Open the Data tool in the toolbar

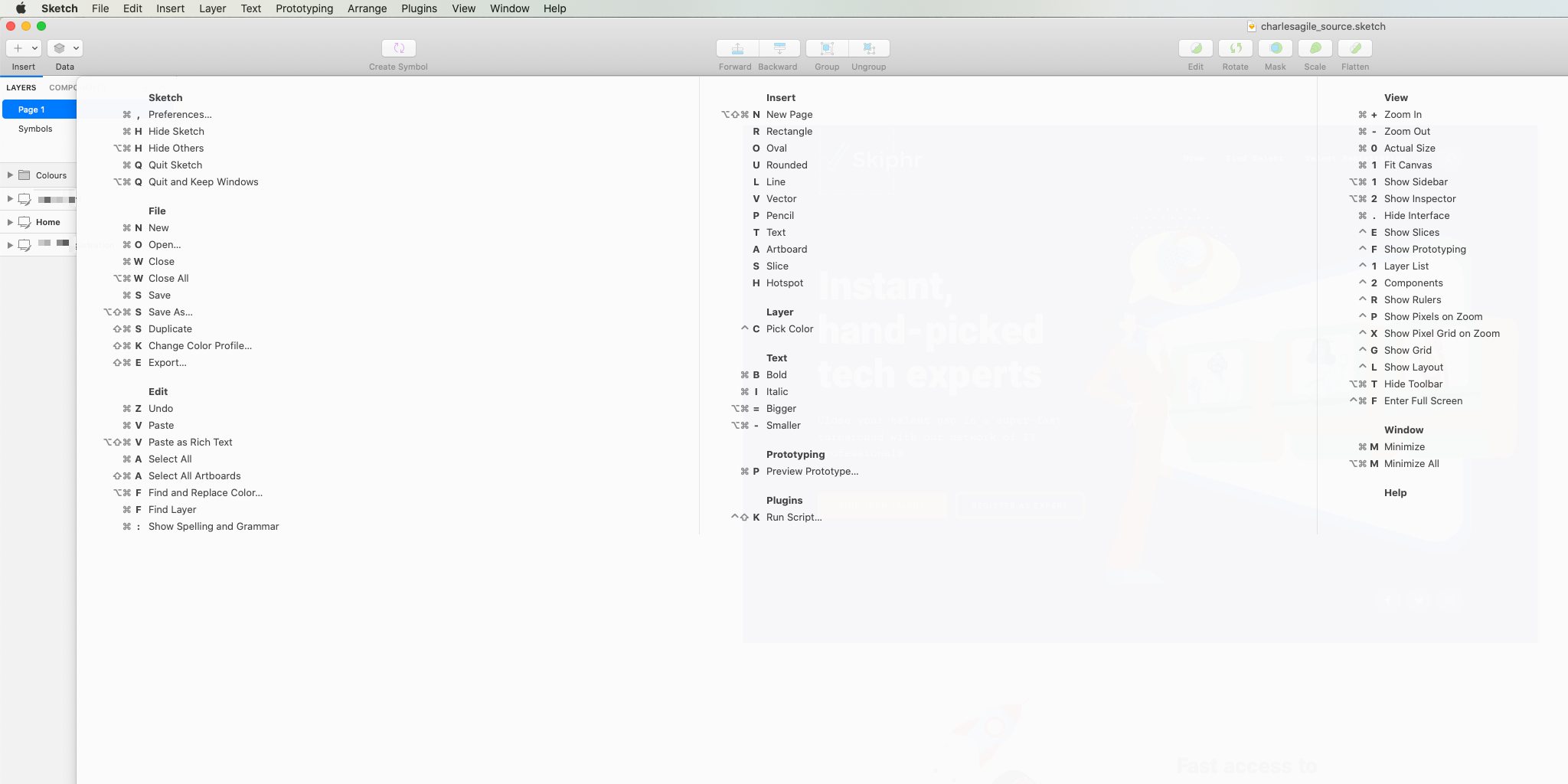click(x=60, y=47)
